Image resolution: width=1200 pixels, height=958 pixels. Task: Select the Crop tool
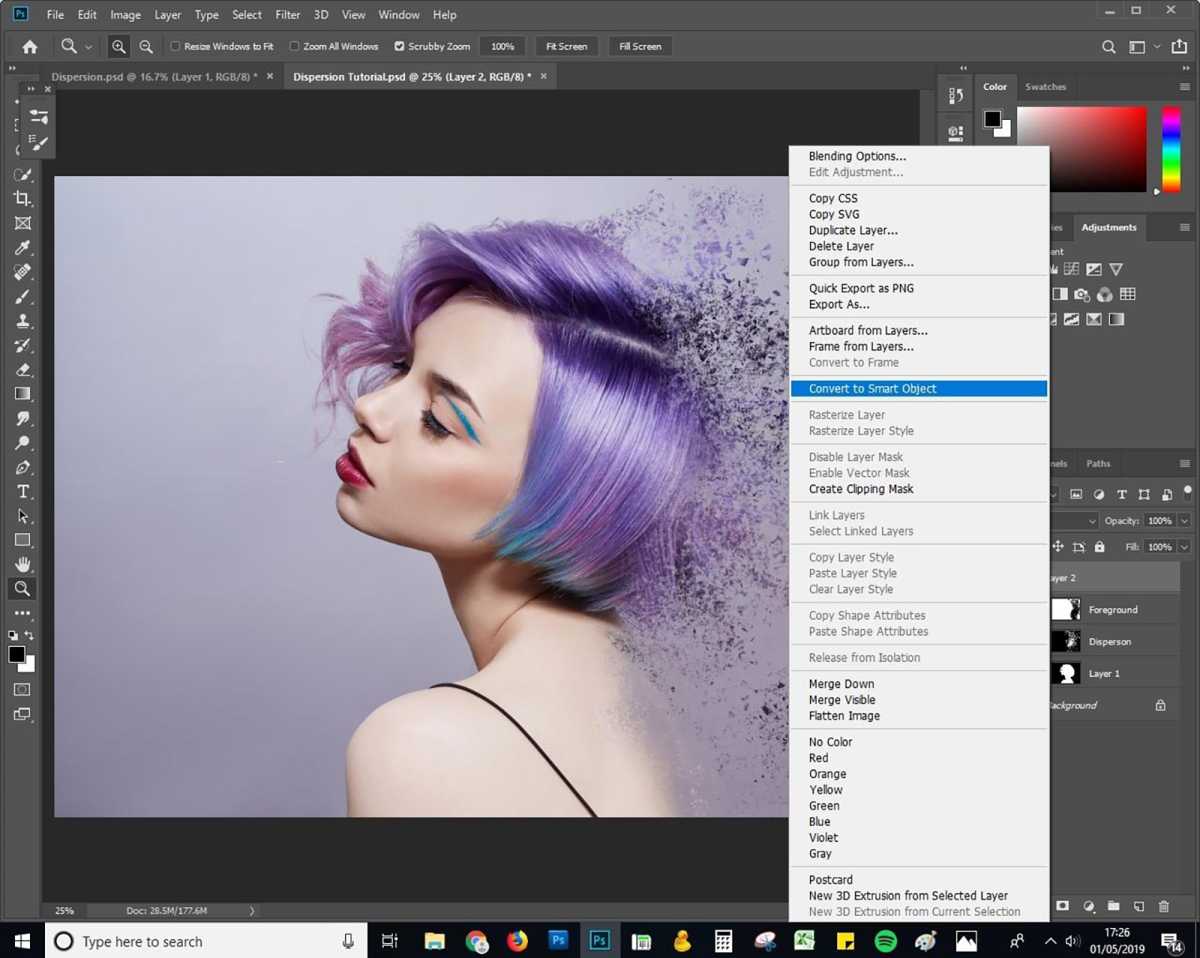(x=22, y=198)
